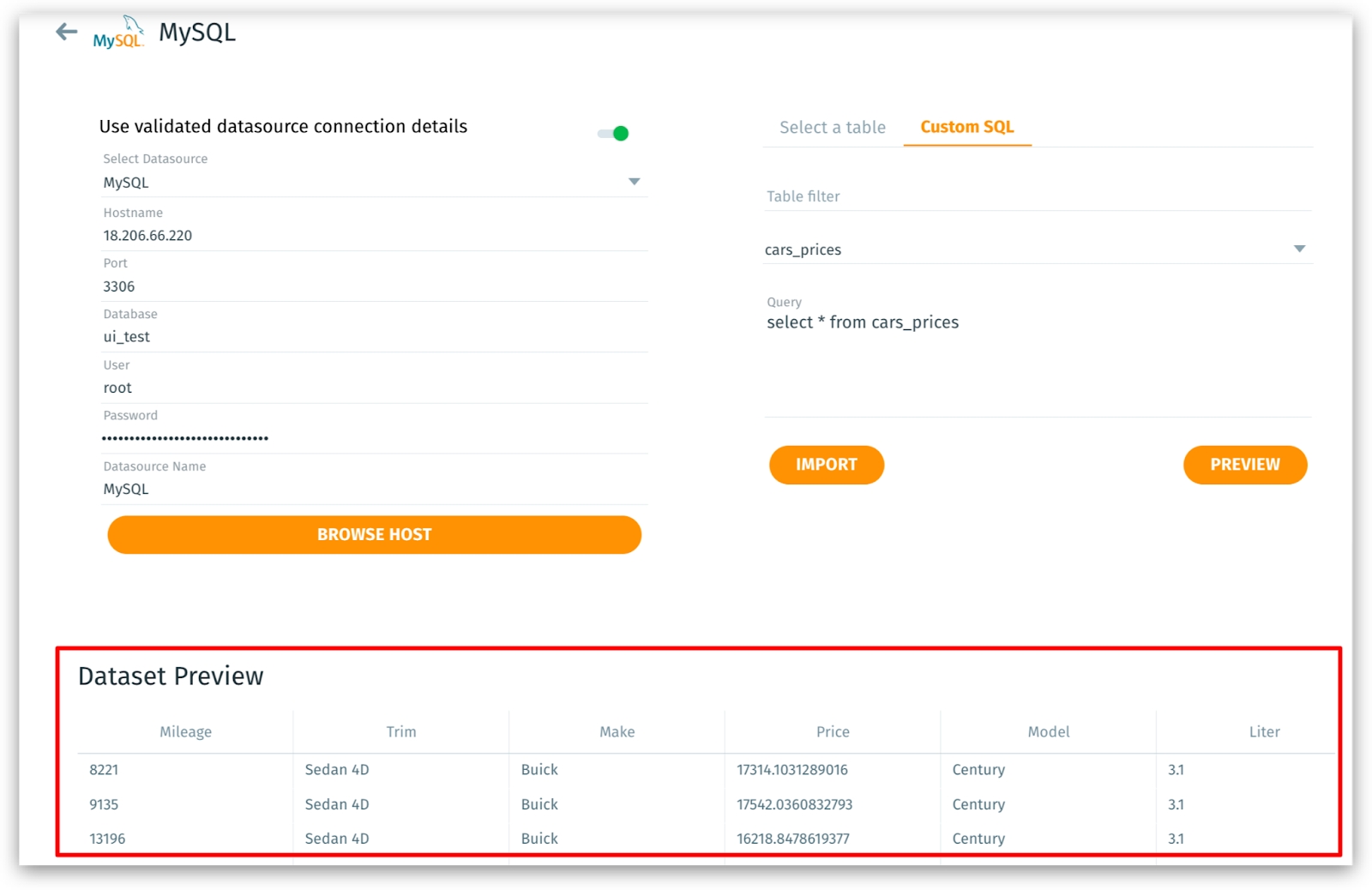Select the Password input field
The width and height of the screenshot is (1372, 890).
pos(373,438)
